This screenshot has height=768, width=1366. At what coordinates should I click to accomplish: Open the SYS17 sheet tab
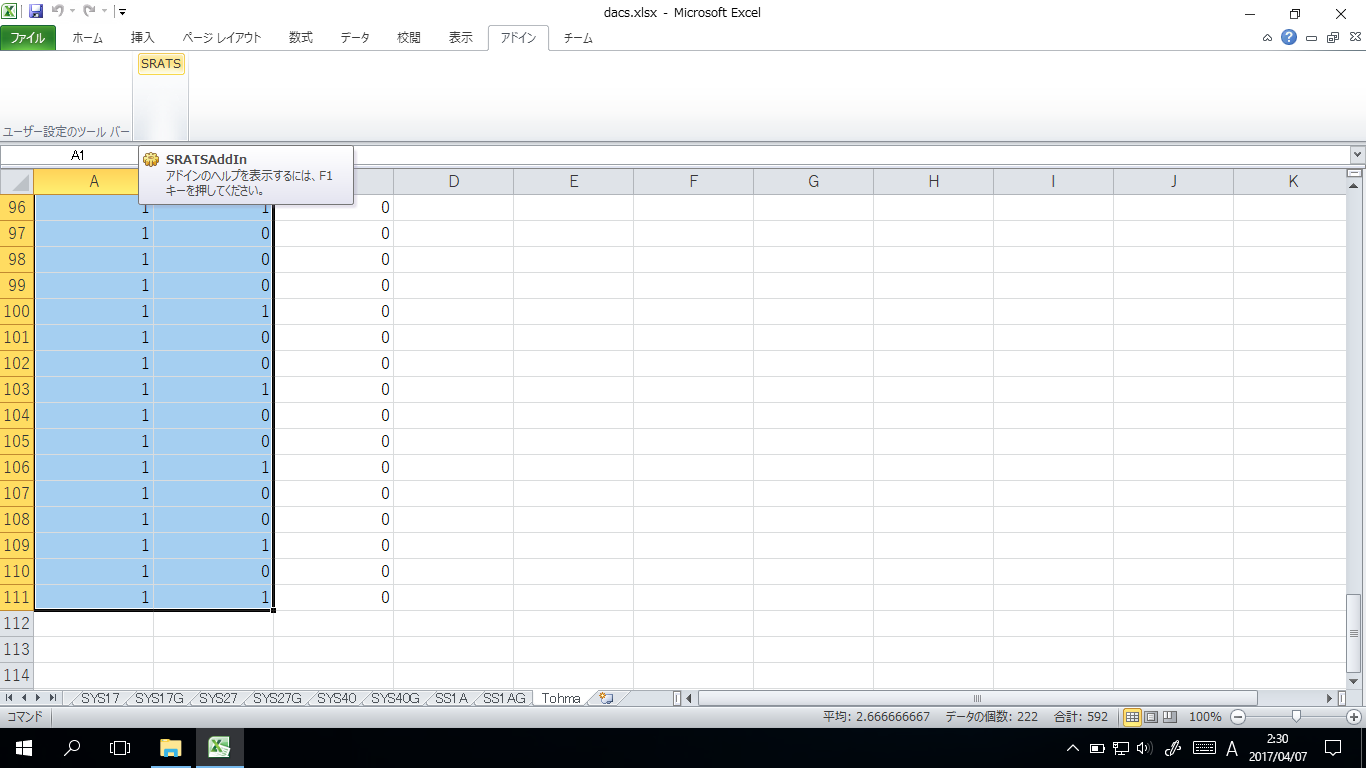[x=99, y=698]
